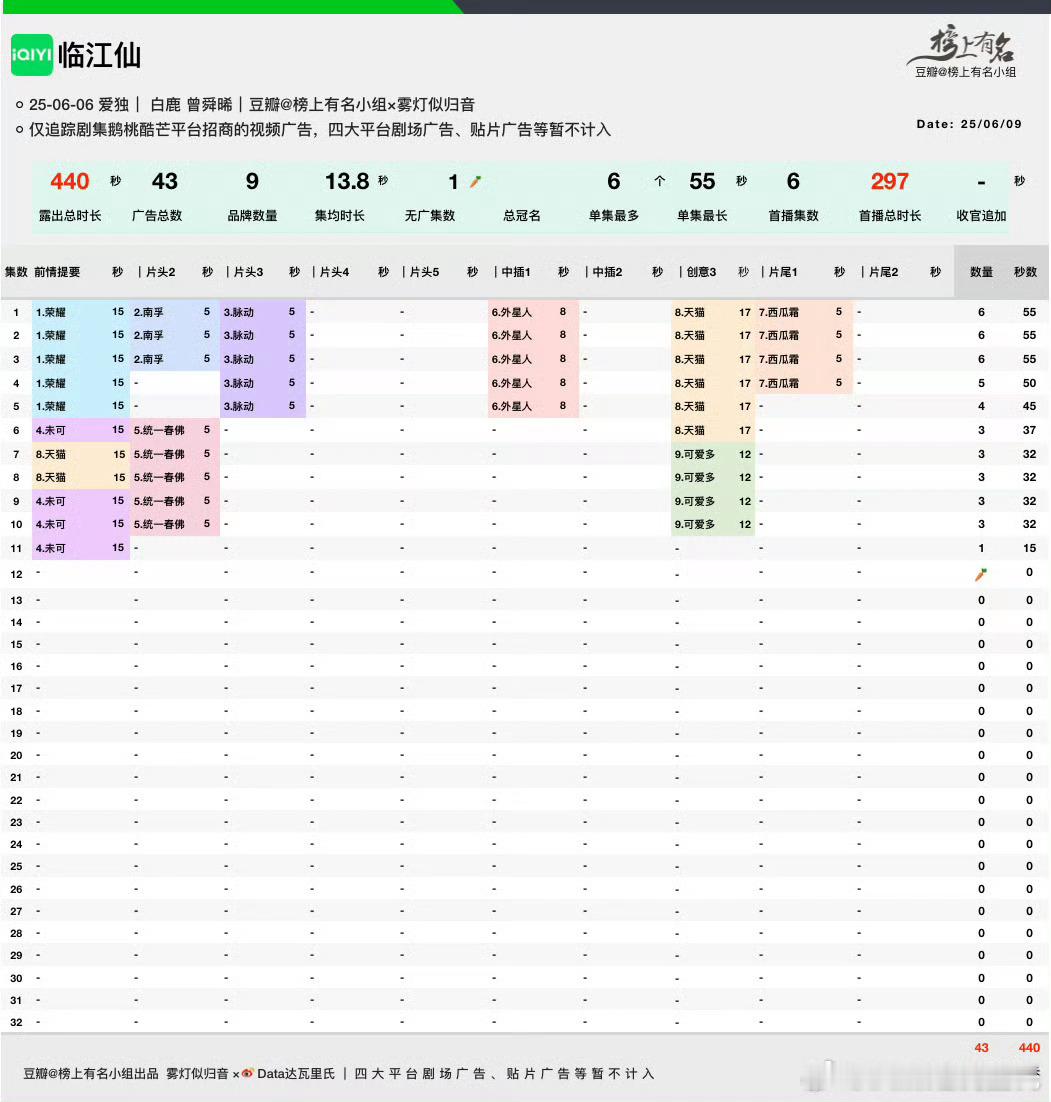Click 7.西瓜霜 in episode 4 row
Image resolution: width=1051 pixels, height=1102 pixels.
[x=778, y=383]
